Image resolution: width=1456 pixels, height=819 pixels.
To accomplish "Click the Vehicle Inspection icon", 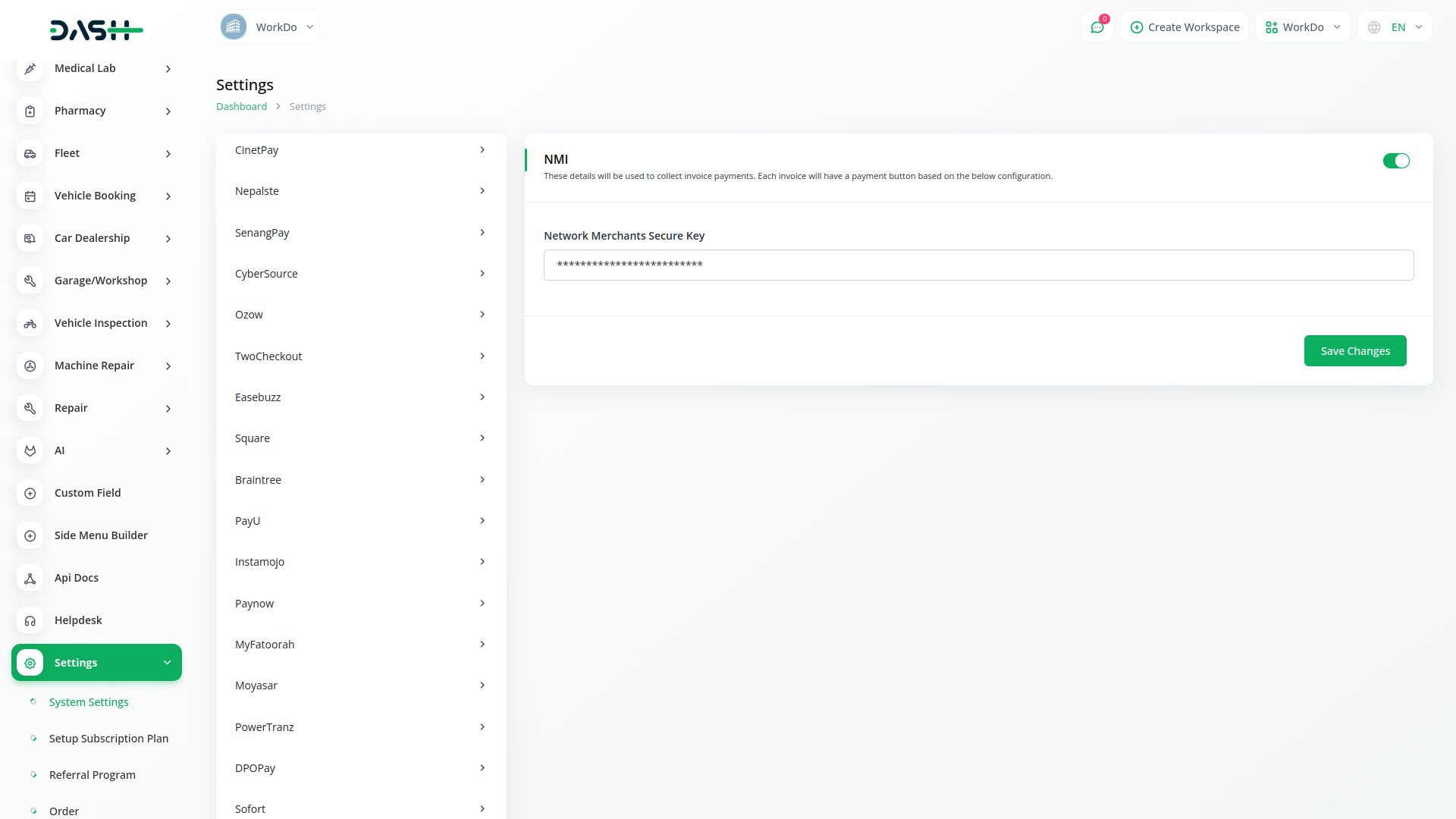I will pos(30,324).
